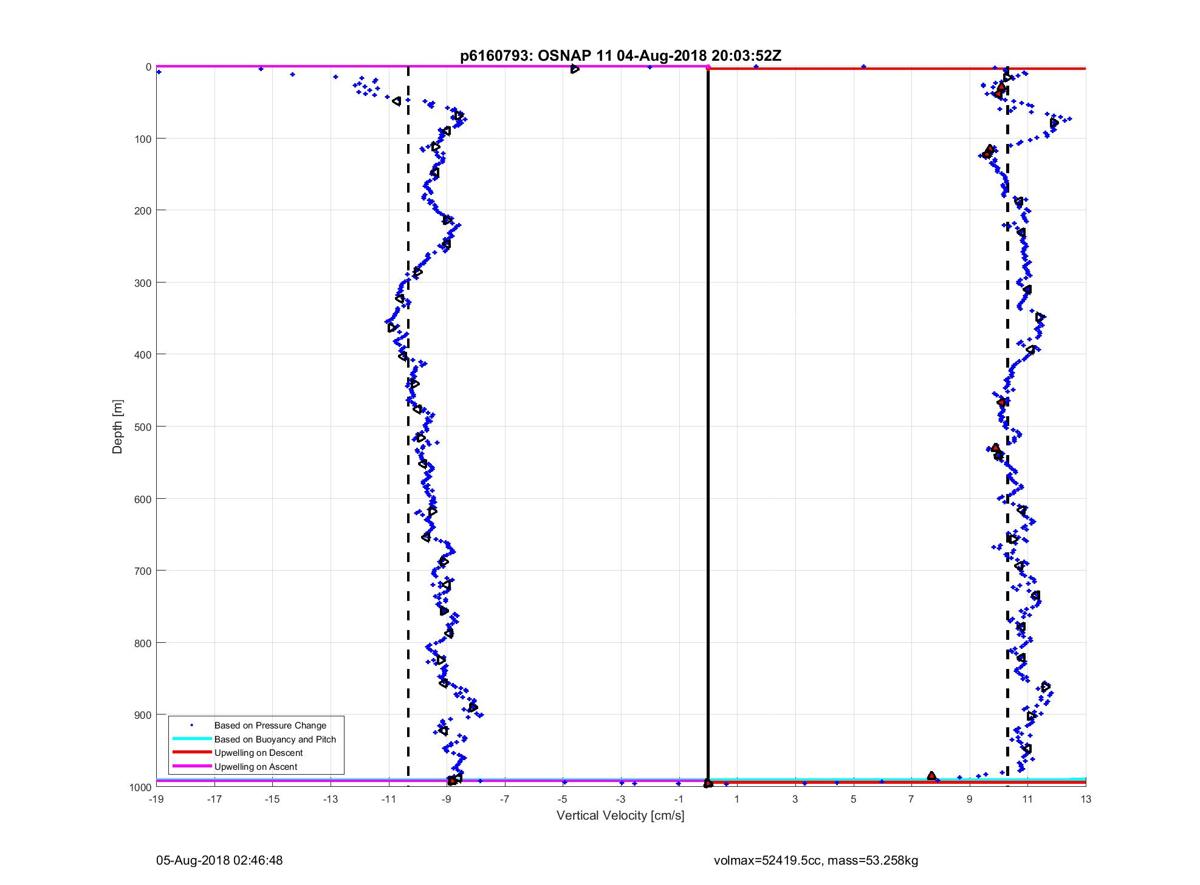1200x885 pixels.
Task: Click depth tick label 500
Action: point(142,427)
